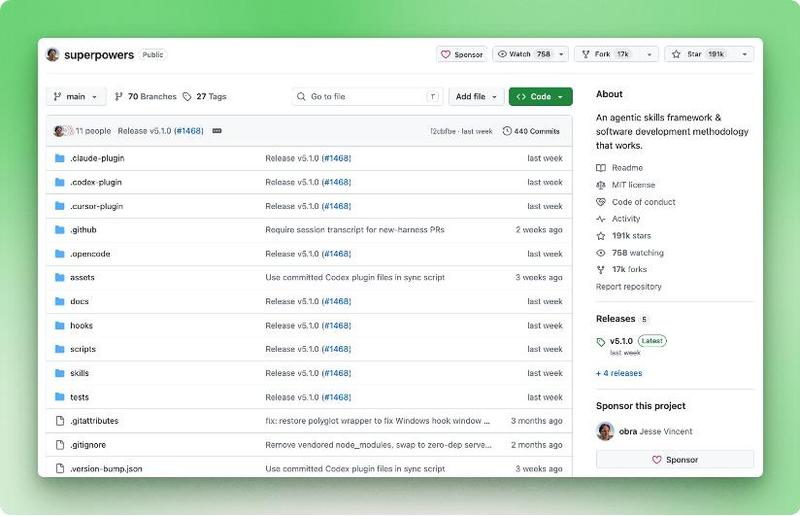This screenshot has width=800, height=516.
Task: Click the scale icon beside MIT license
Action: pyautogui.click(x=601, y=185)
